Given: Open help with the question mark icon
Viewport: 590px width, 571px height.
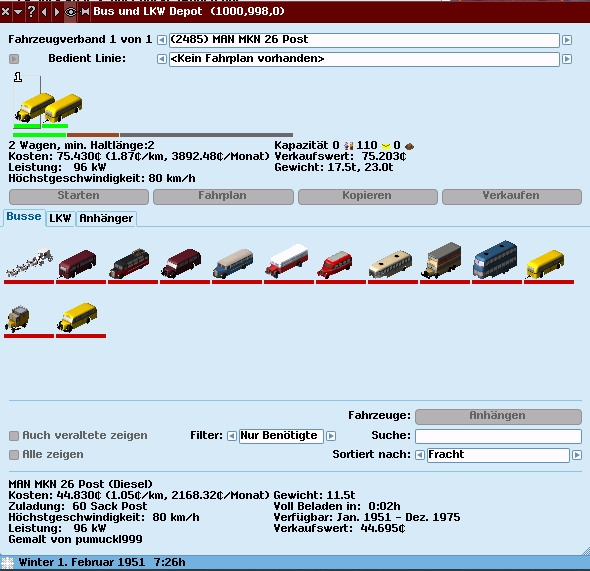Looking at the screenshot, I should coord(31,12).
